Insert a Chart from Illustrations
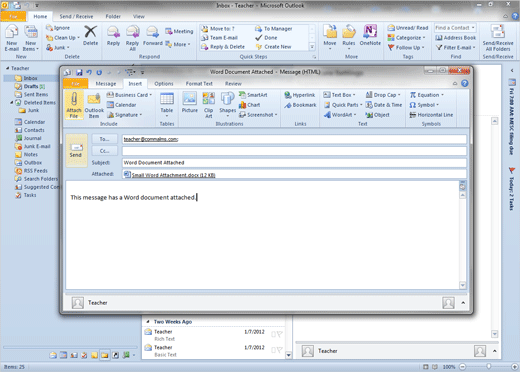This screenshot has height=372, width=520. point(249,105)
